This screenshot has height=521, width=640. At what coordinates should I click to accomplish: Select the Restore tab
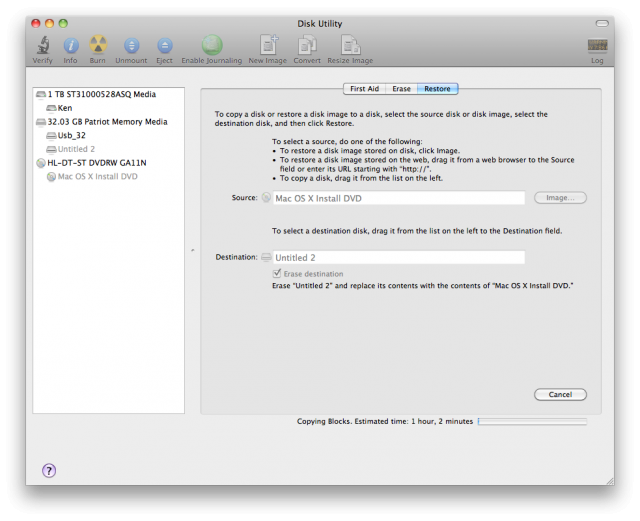point(437,89)
